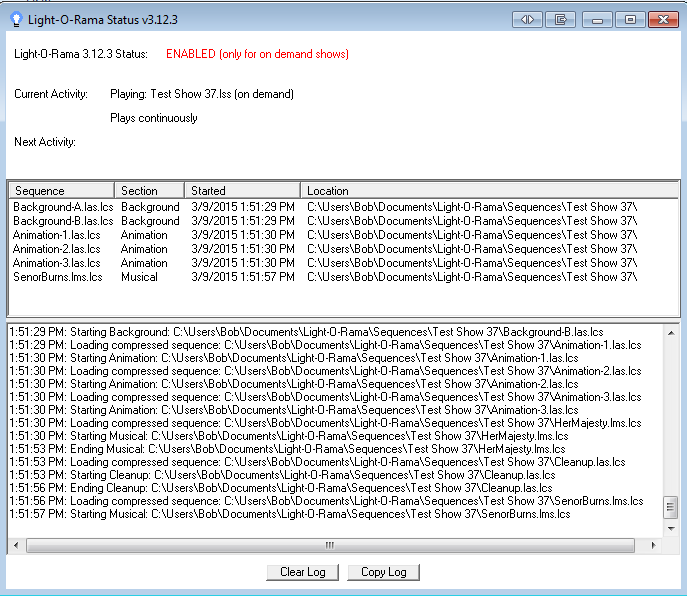Click the log horizontal scrollbar thumb
This screenshot has width=687, height=596.
(330, 545)
